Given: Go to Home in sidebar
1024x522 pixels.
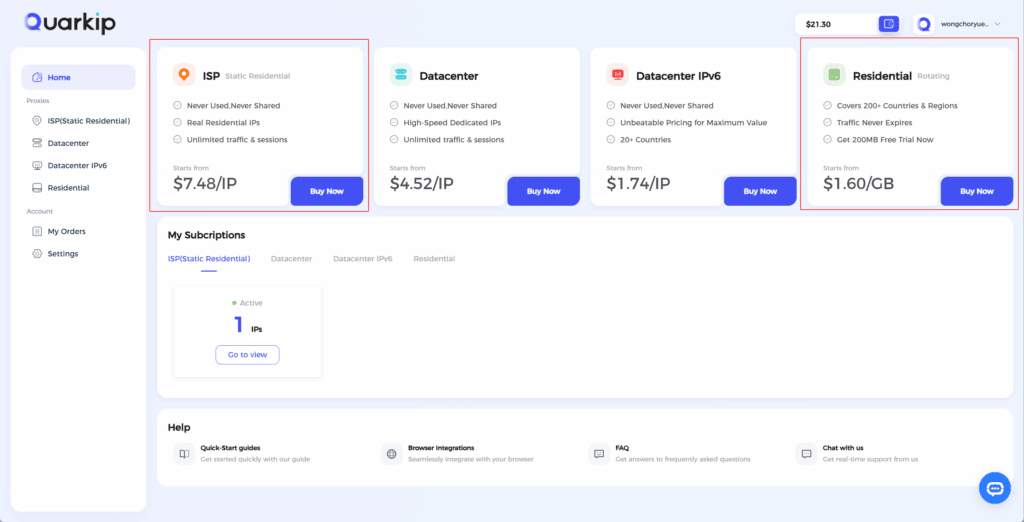Looking at the screenshot, I should pos(78,77).
